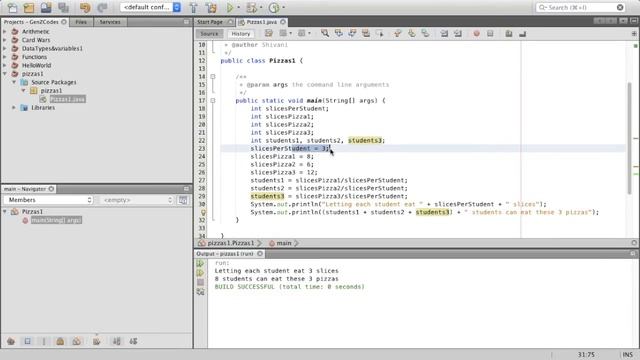The height and width of the screenshot is (360, 640).
Task: Toggle Highlight Search icon in editor toolbar
Action: (x=366, y=34)
